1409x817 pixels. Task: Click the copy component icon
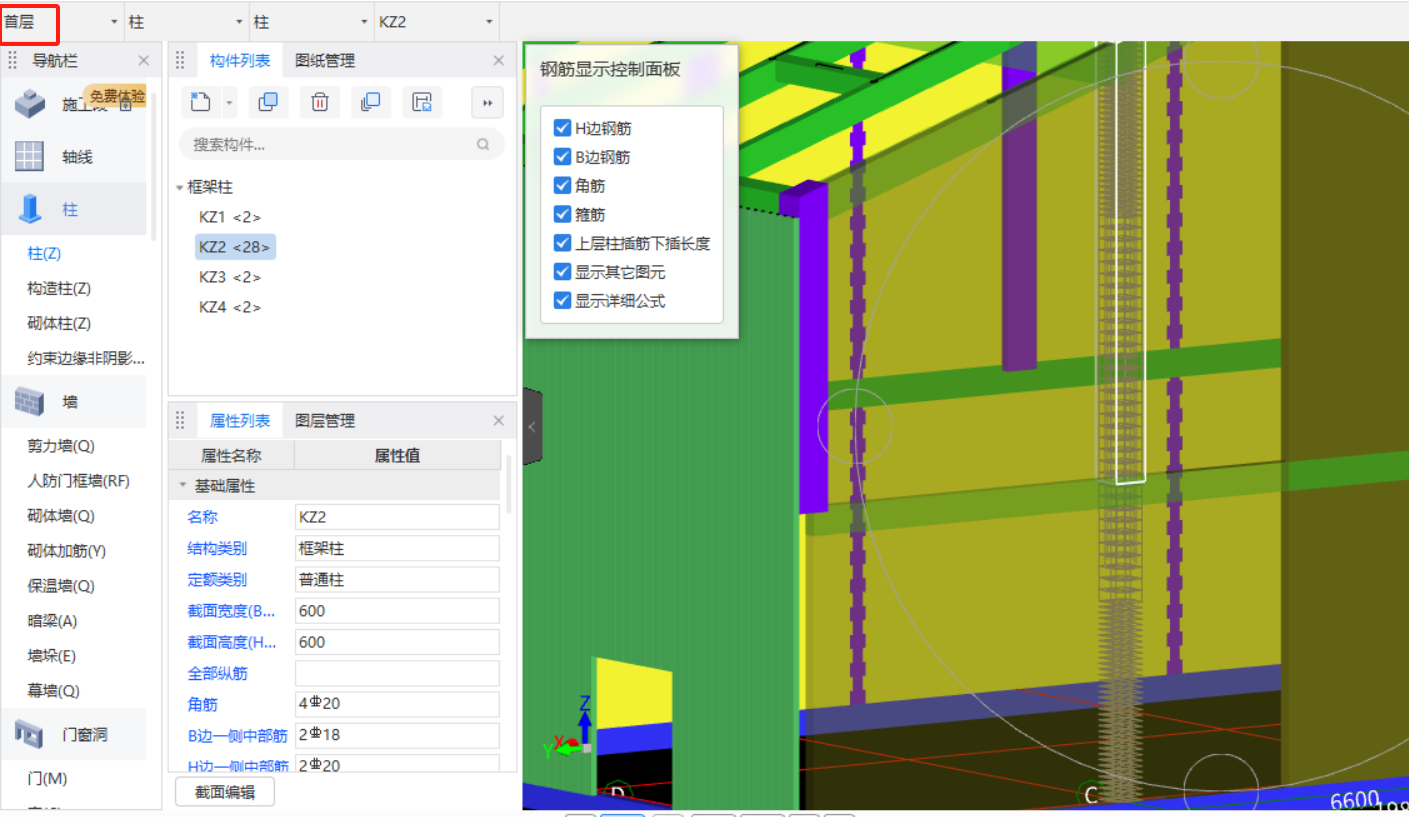pos(268,101)
